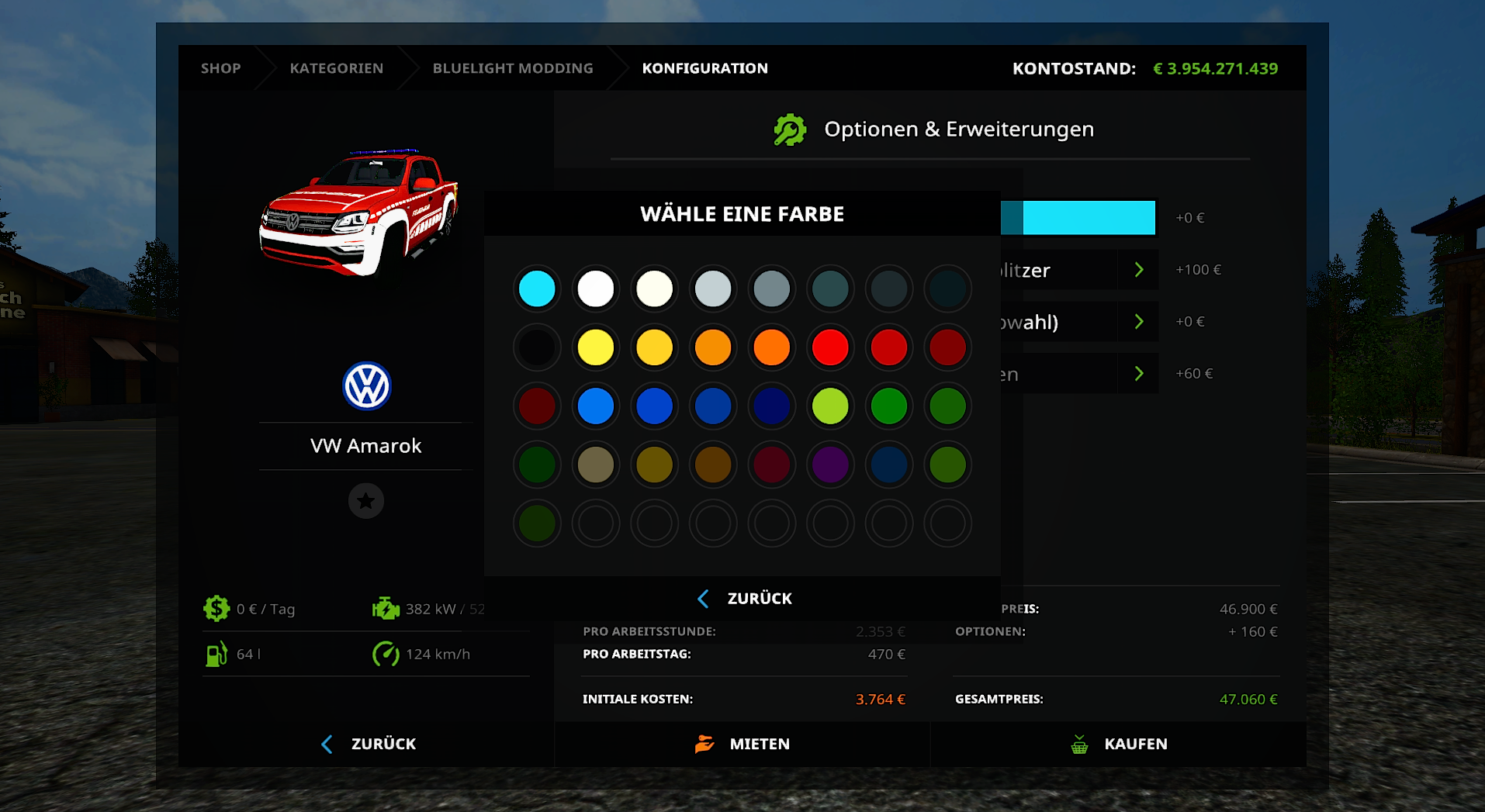1485x812 pixels.
Task: Click the Optionen & Erweiterungen heading
Action: (x=959, y=130)
